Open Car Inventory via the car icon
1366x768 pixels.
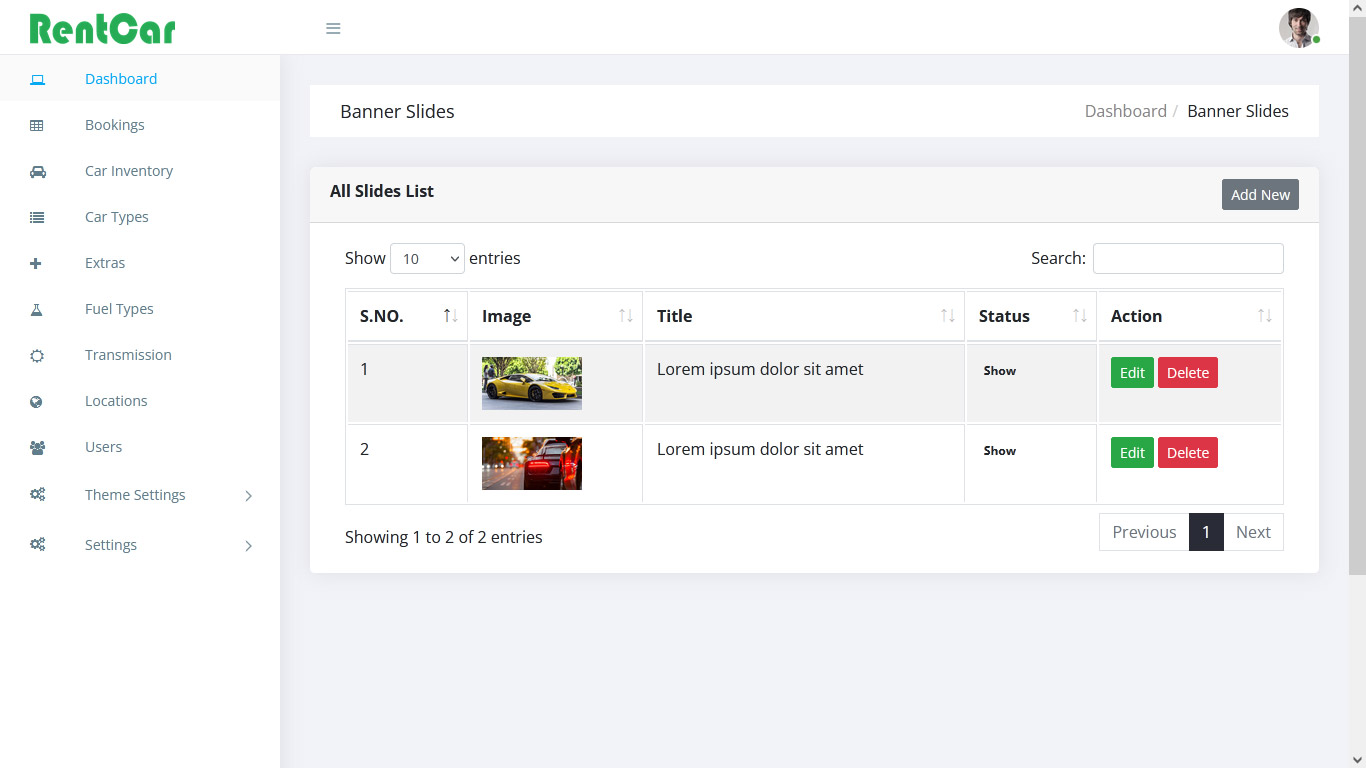[37, 170]
